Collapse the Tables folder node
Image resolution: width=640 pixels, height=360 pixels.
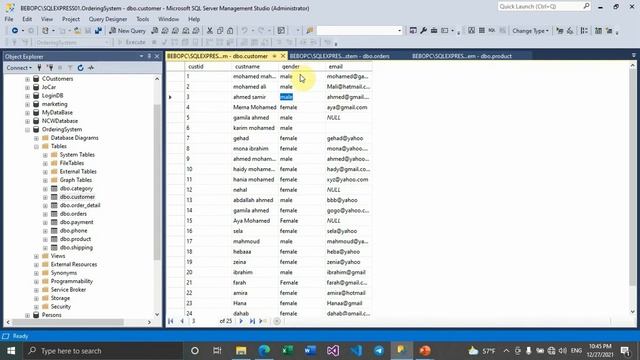[x=36, y=147]
